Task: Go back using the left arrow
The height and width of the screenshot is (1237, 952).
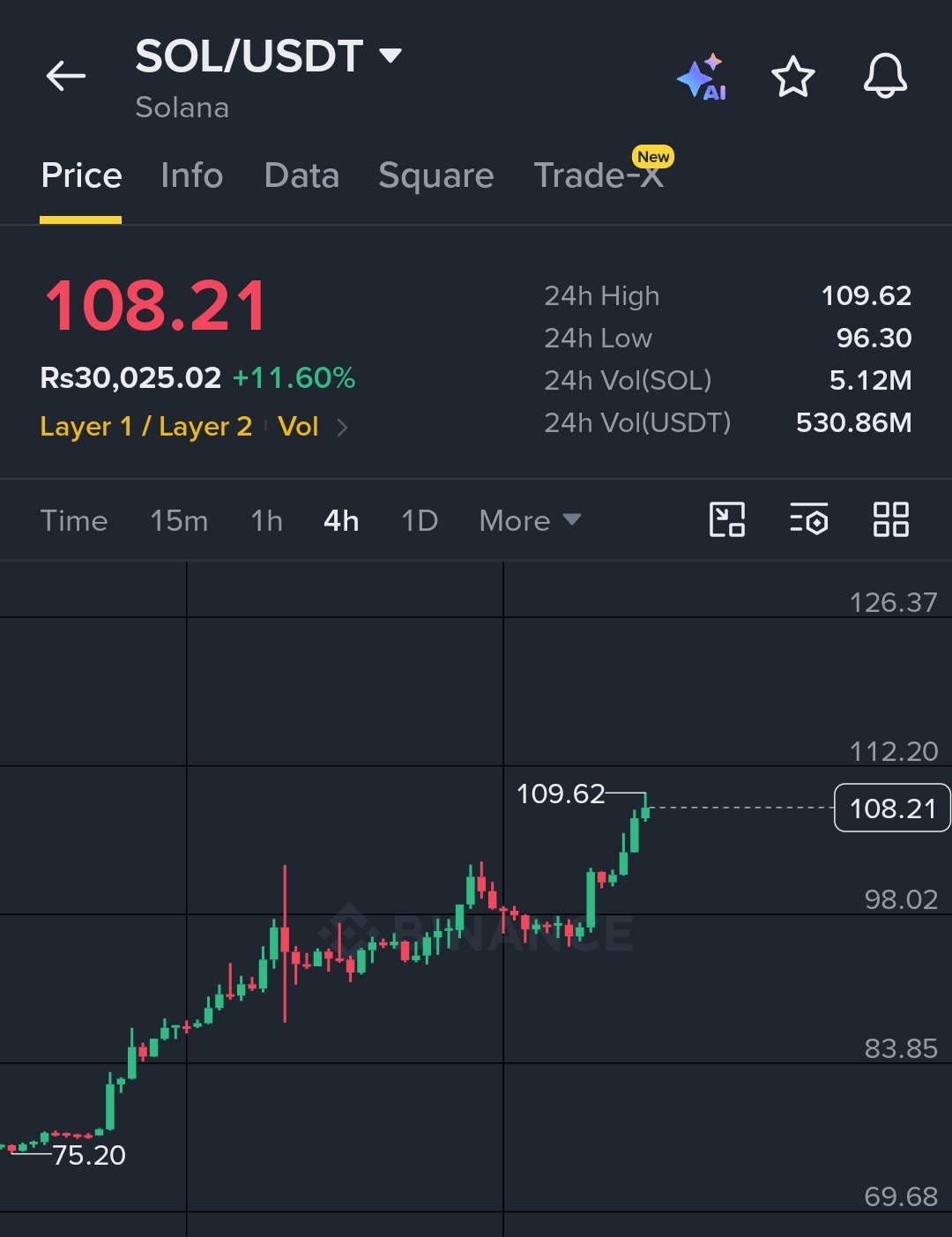Action: pyautogui.click(x=66, y=76)
